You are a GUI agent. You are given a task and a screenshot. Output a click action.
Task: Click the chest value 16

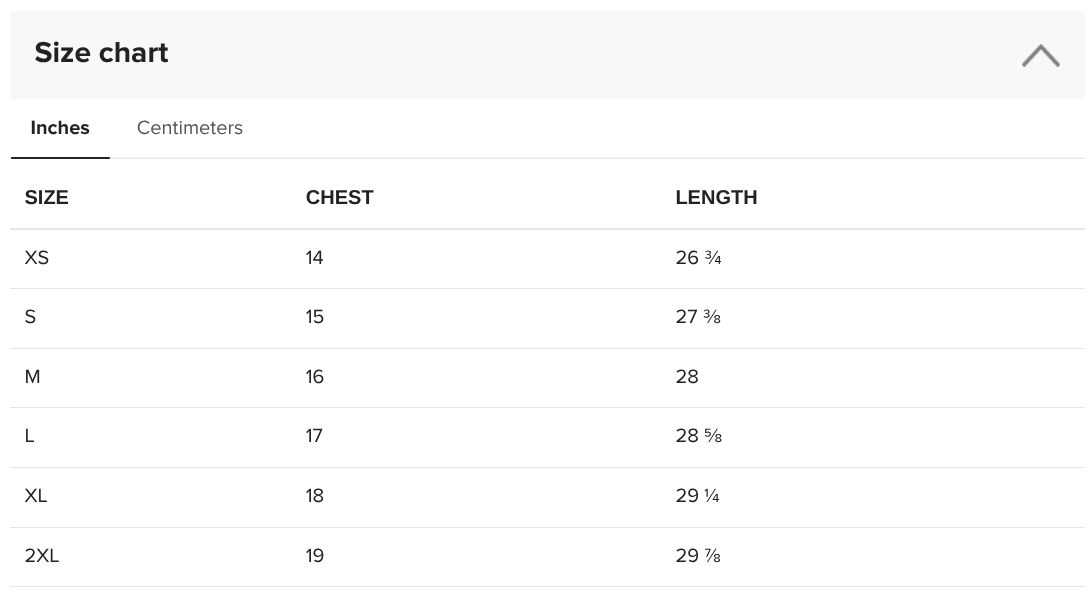click(314, 377)
